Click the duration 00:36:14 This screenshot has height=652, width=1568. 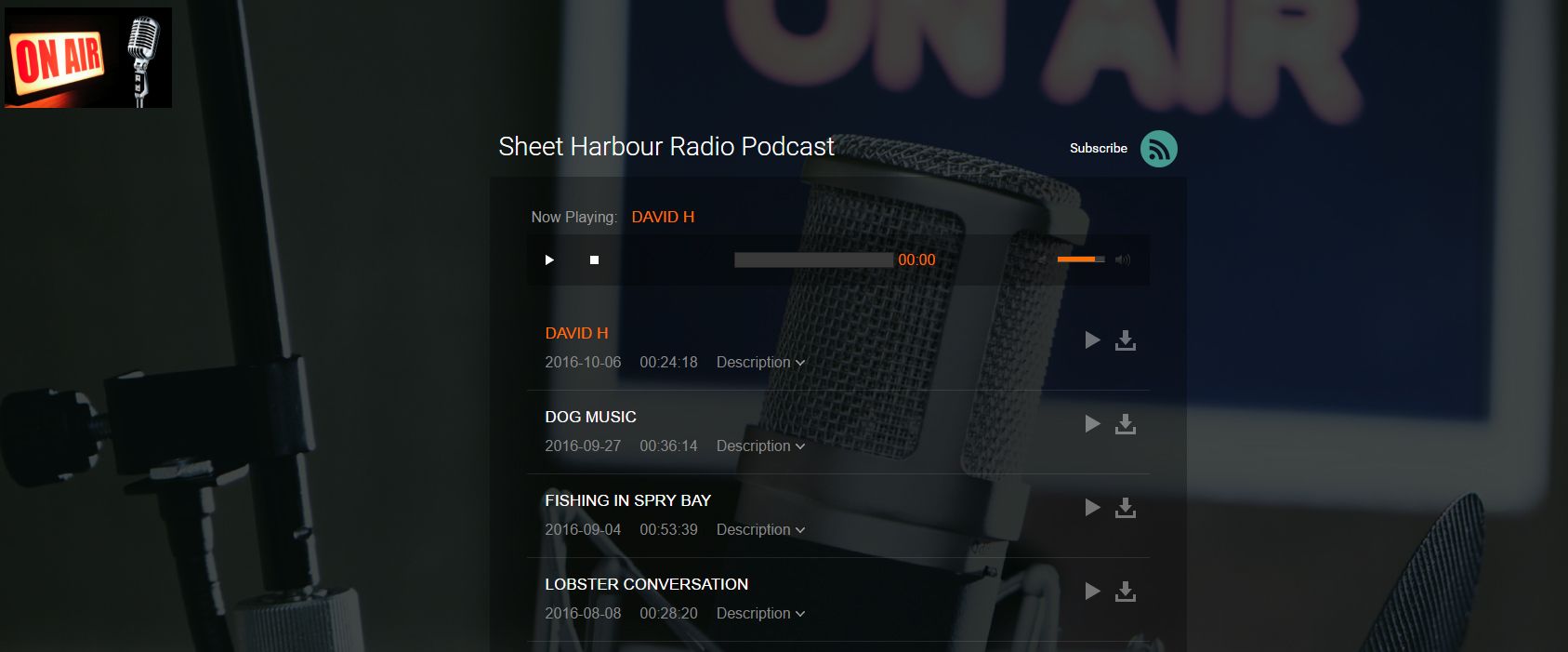(668, 446)
